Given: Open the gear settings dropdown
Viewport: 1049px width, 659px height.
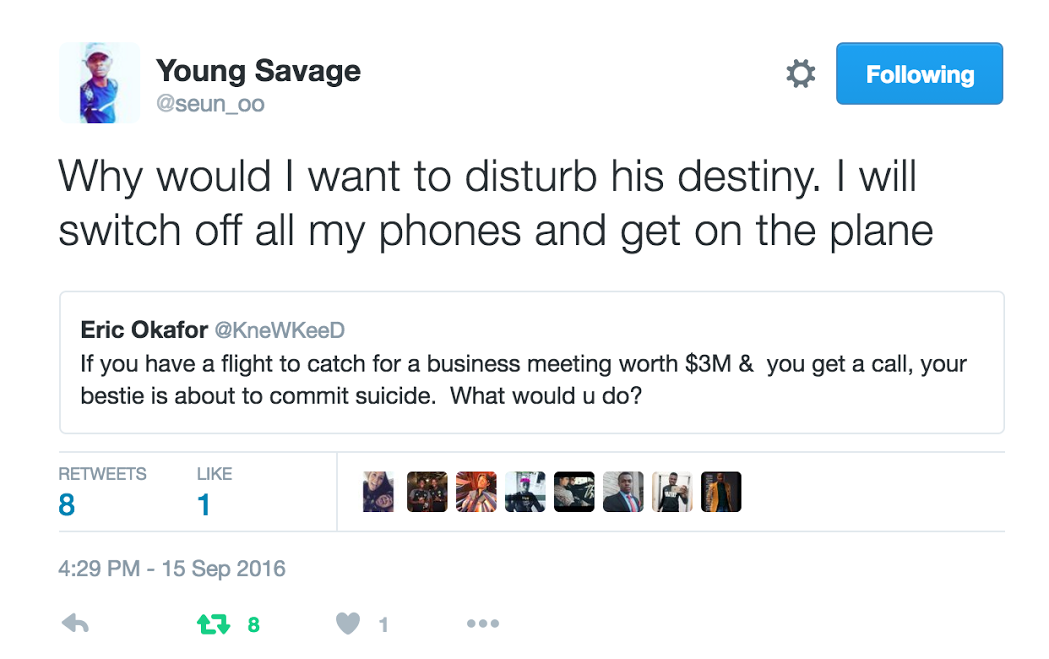Looking at the screenshot, I should point(800,74).
